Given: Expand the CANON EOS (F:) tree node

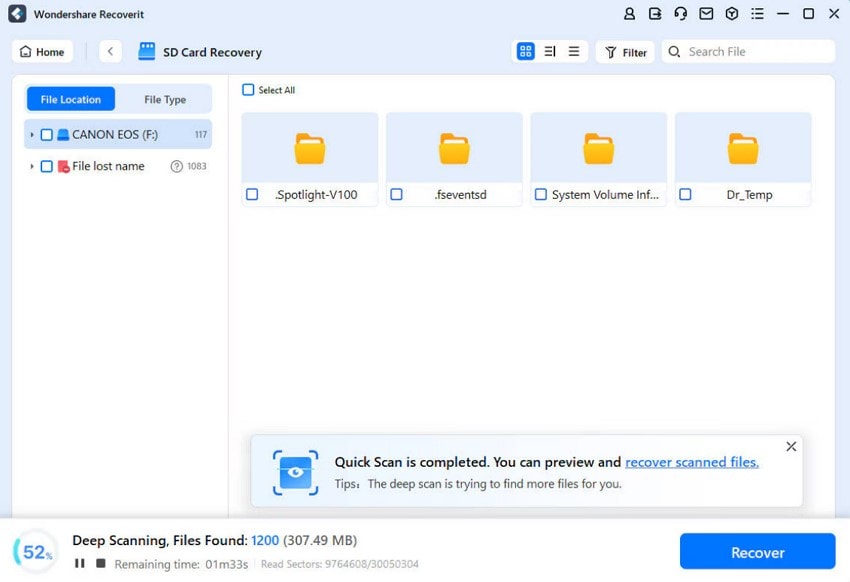Looking at the screenshot, I should (31, 134).
